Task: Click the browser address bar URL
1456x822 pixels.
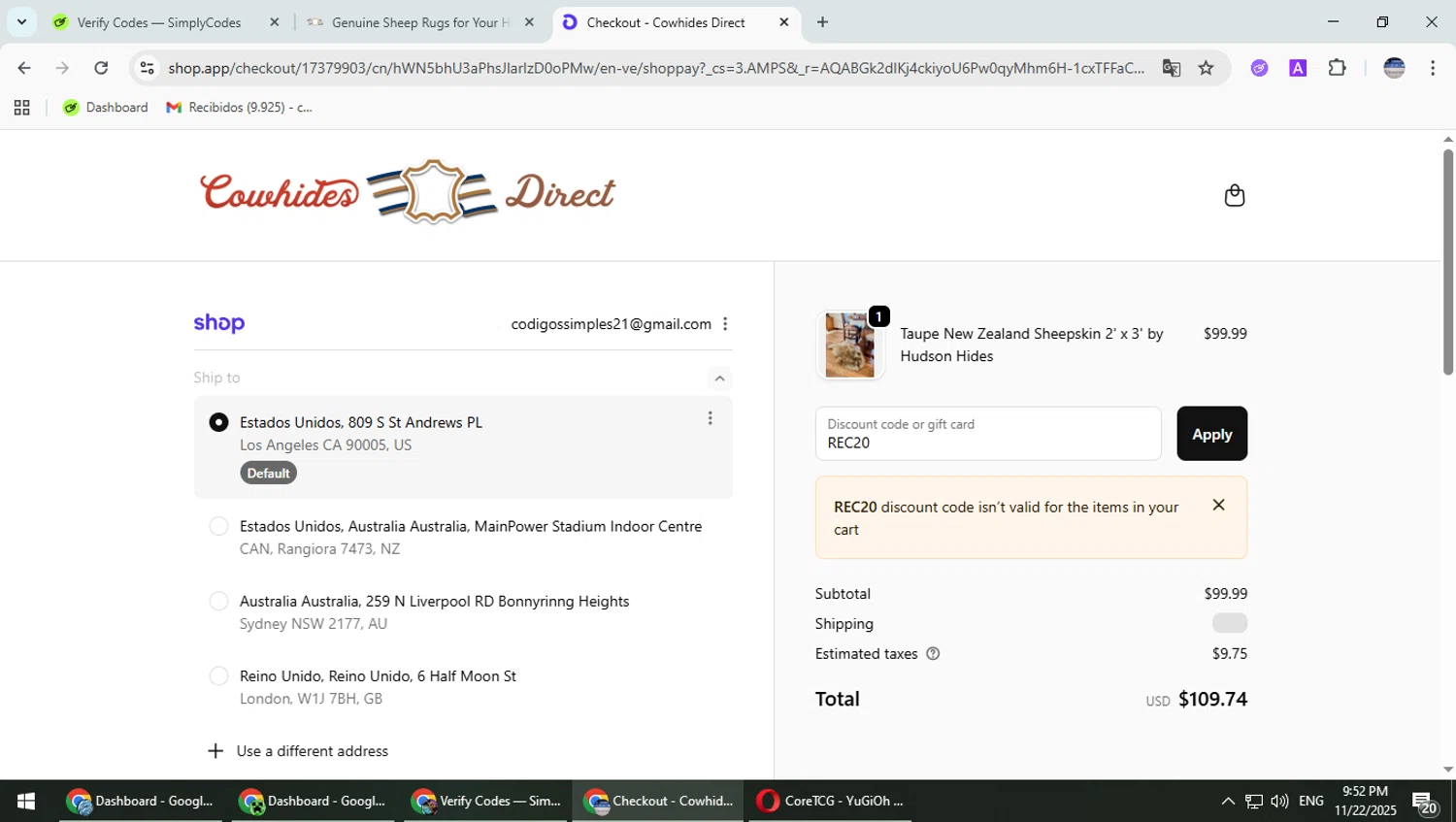Action: click(656, 68)
